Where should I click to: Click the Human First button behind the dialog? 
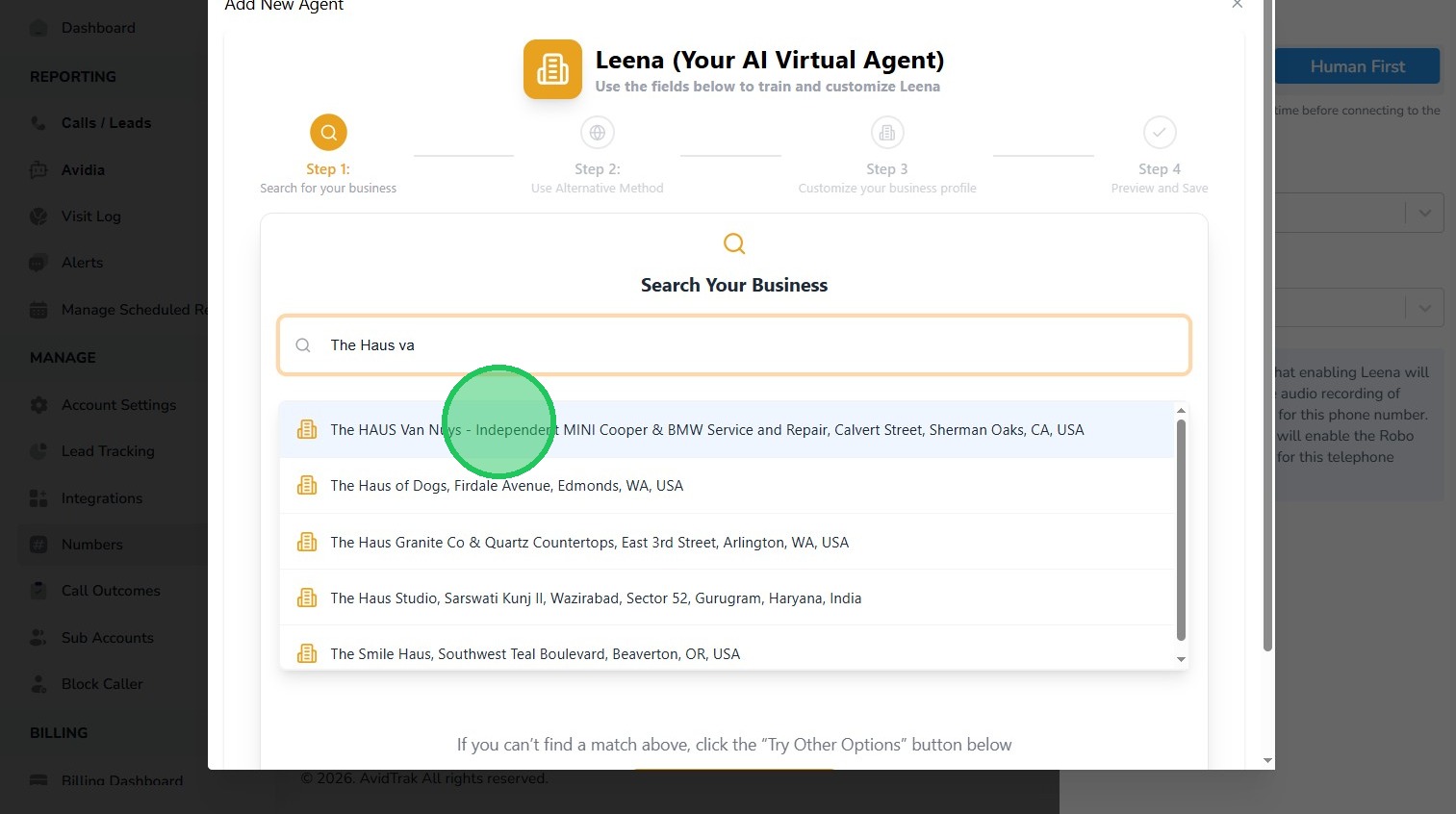coord(1357,66)
